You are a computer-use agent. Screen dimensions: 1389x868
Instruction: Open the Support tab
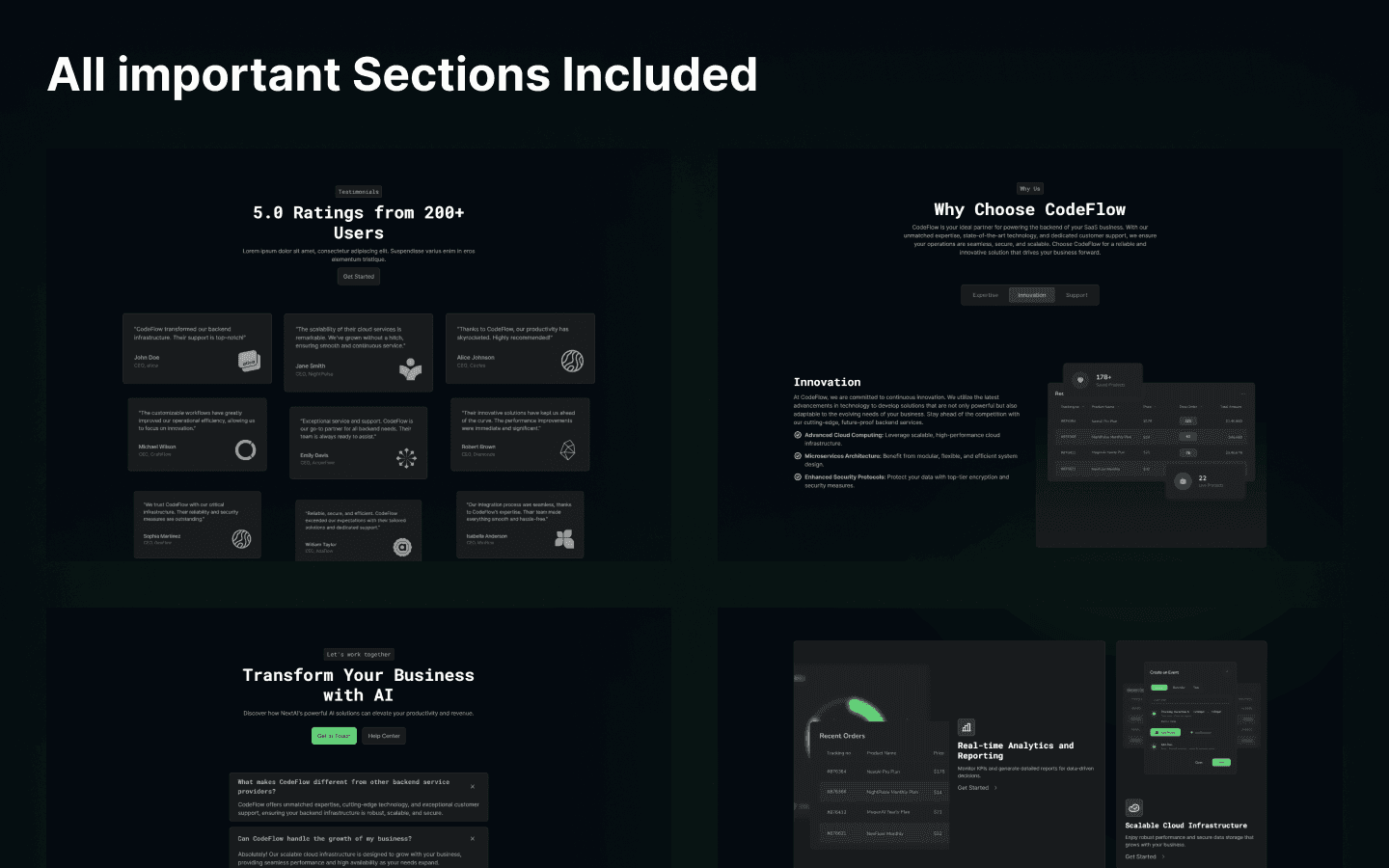click(x=1076, y=295)
